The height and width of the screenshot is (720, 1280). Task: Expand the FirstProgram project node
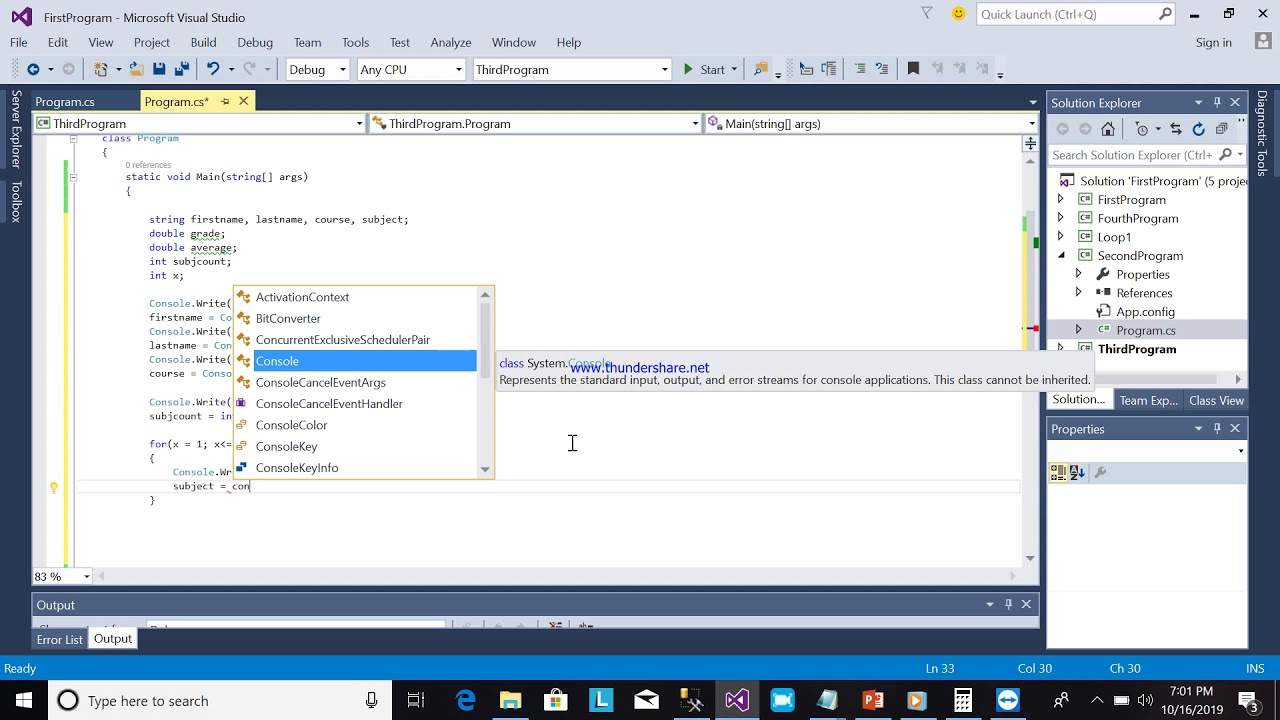pos(1061,199)
